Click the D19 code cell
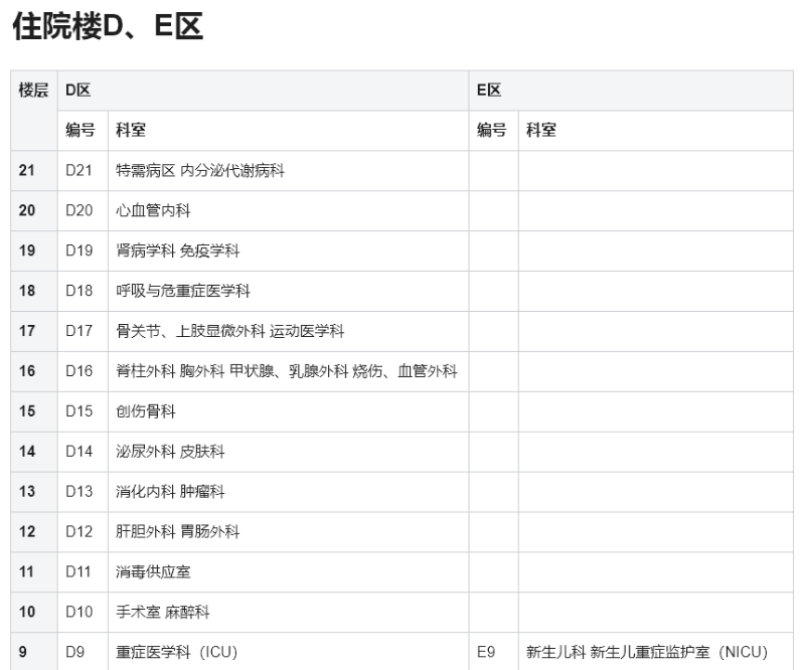The image size is (800, 670). point(83,251)
